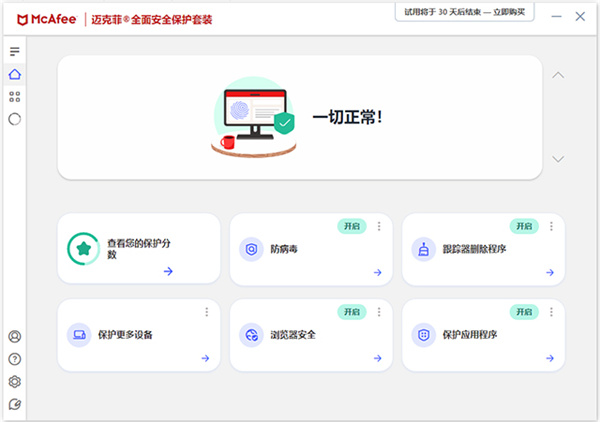This screenshot has height=422, width=600.
Task: Open the apps grid in sidebar
Action: pos(14,97)
